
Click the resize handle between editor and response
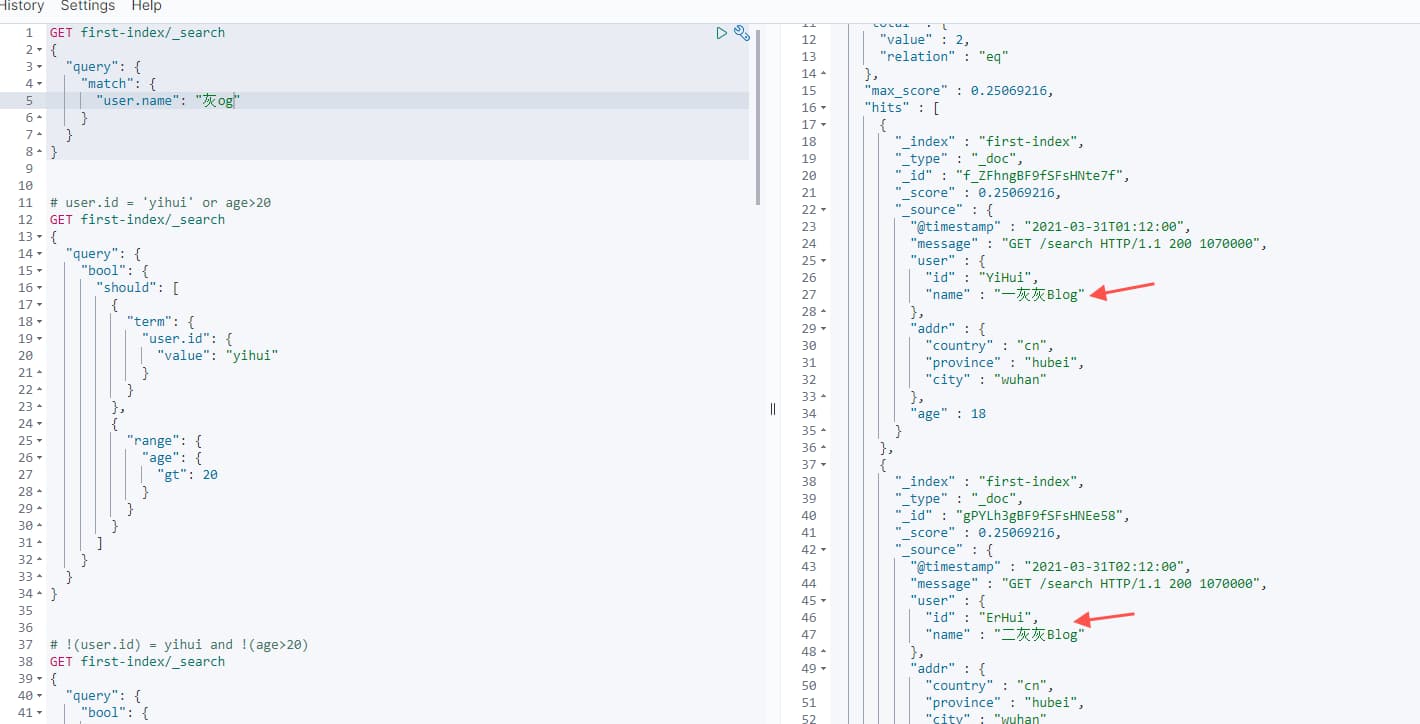pos(772,408)
